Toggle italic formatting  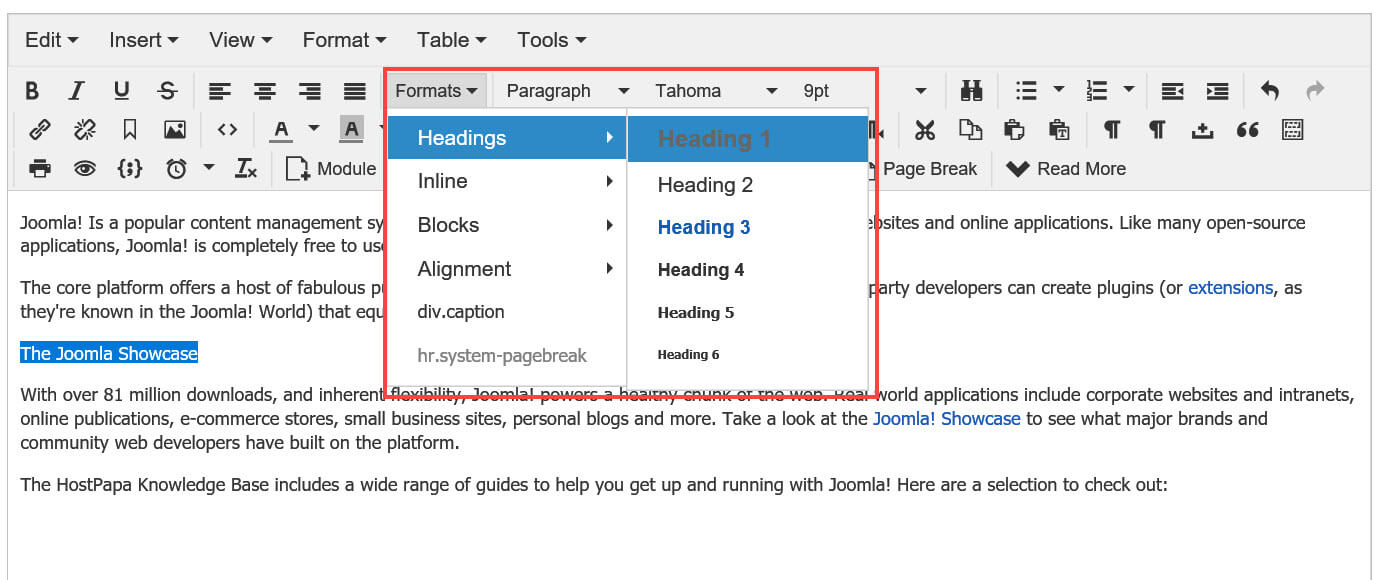pos(76,91)
